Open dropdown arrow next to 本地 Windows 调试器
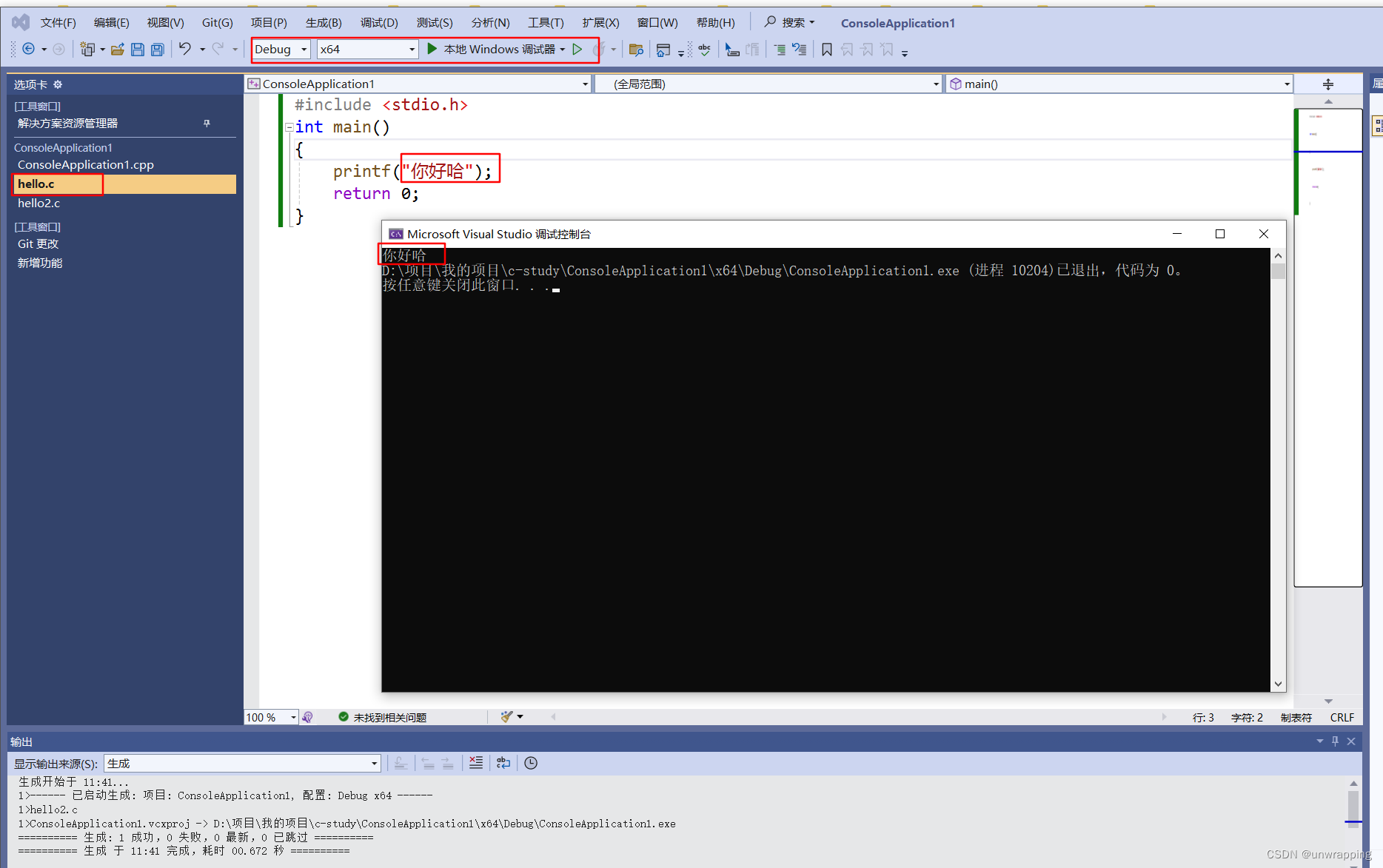The image size is (1383, 868). 563,50
